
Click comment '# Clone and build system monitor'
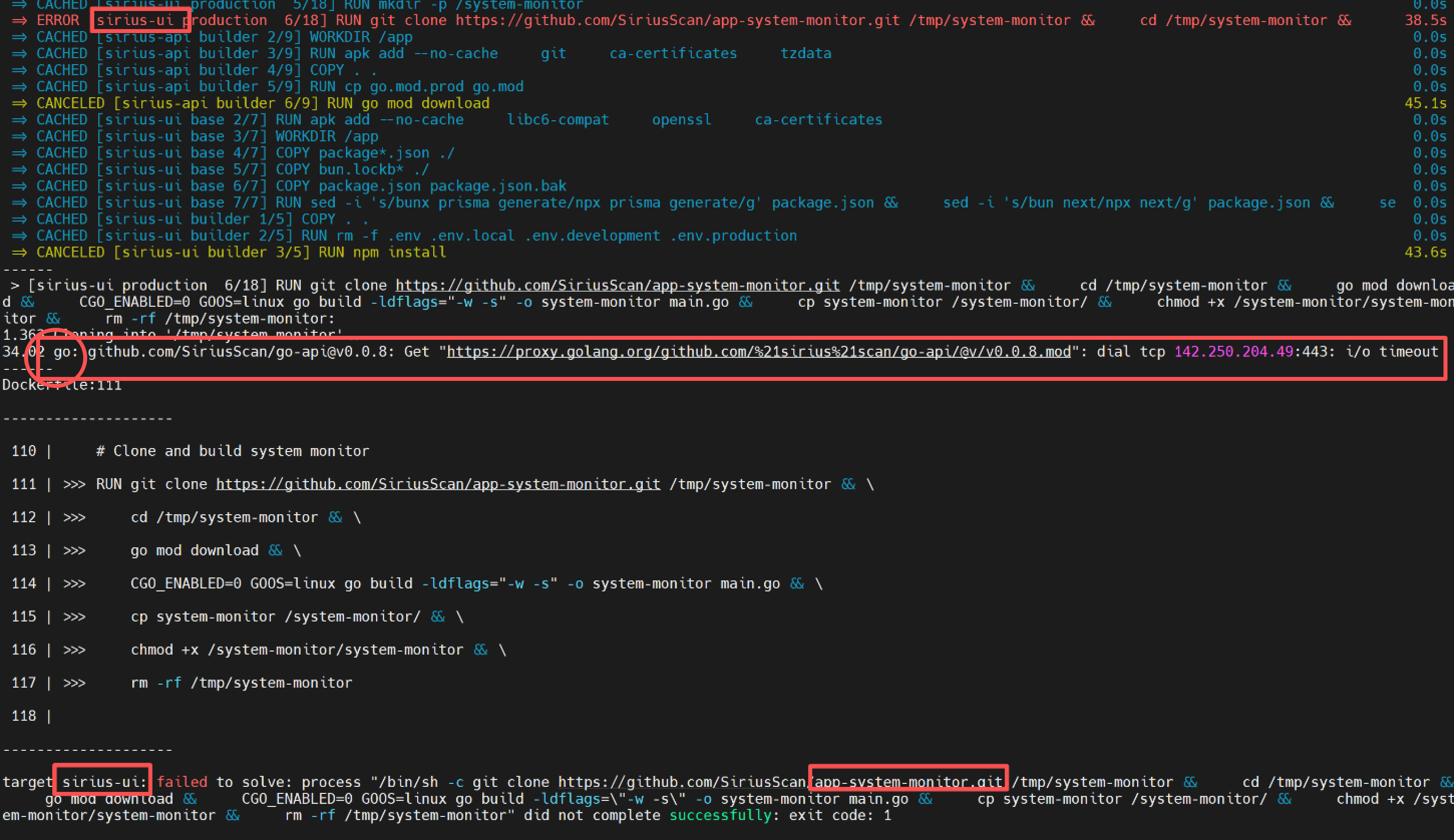click(232, 451)
